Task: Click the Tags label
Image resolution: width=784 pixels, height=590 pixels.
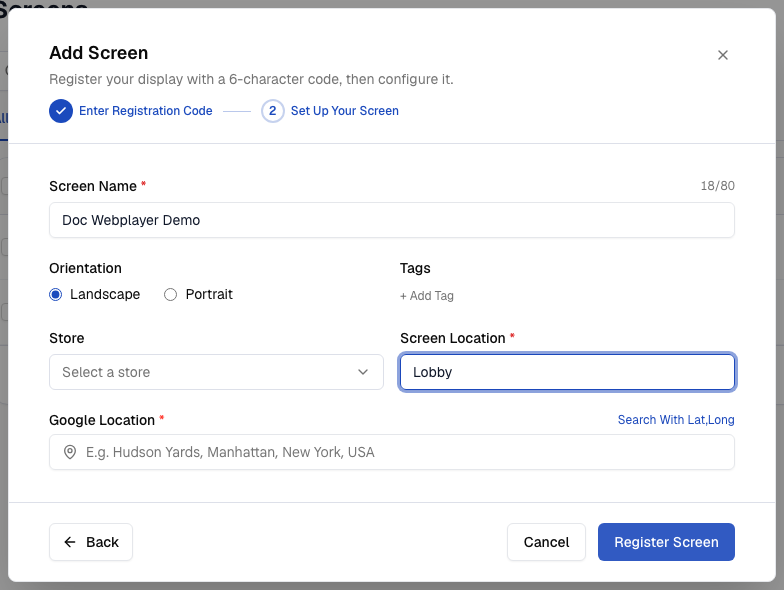Action: pyautogui.click(x=415, y=268)
